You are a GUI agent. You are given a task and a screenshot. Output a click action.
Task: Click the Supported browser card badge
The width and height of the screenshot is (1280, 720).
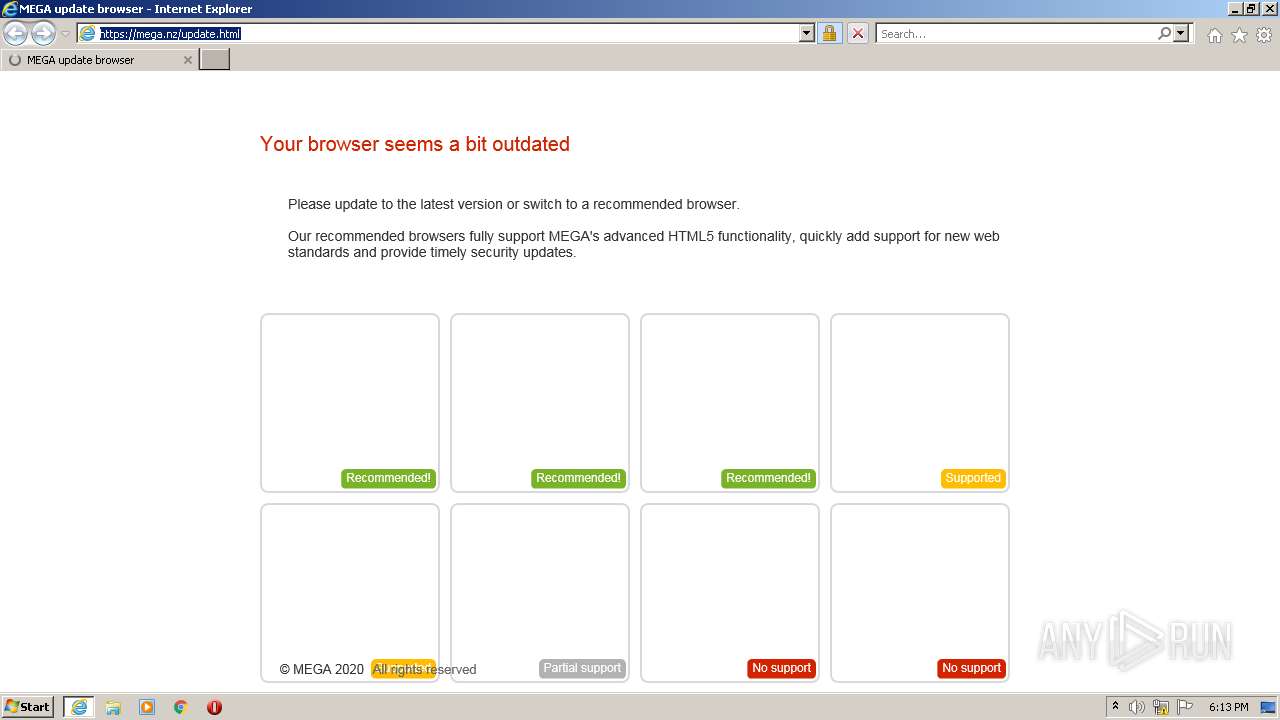[973, 478]
